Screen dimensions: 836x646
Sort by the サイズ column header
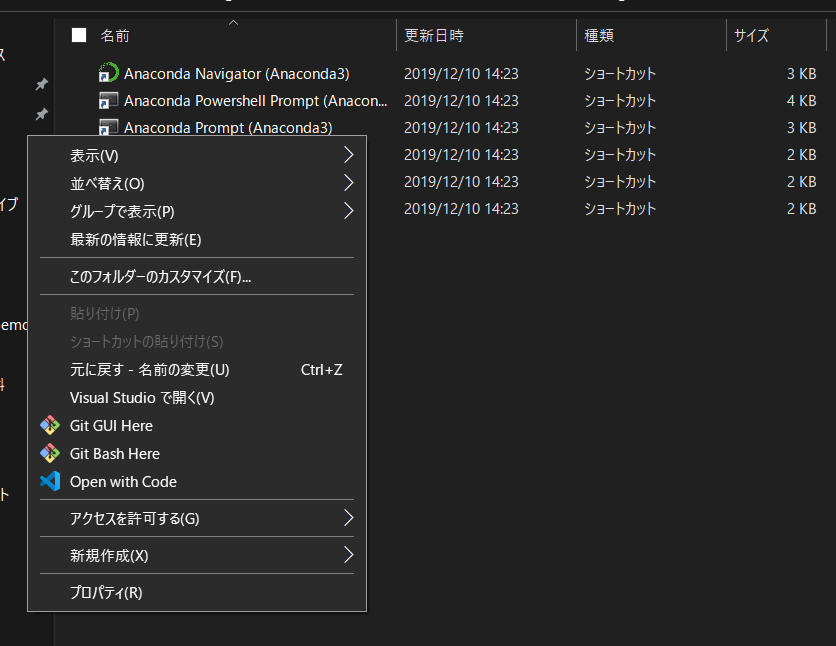click(x=751, y=36)
